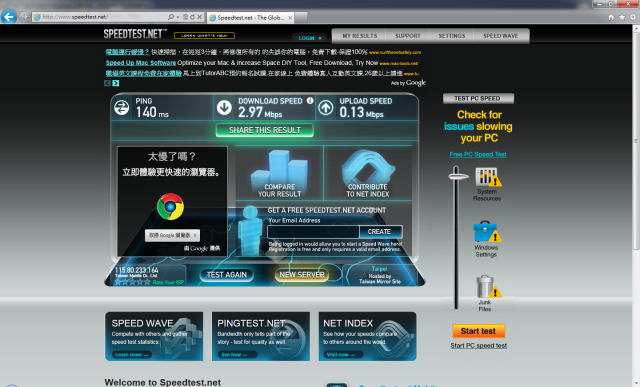Click the Taipei hosted-by server label
Image resolution: width=640 pixels, height=387 pixels.
click(x=380, y=275)
